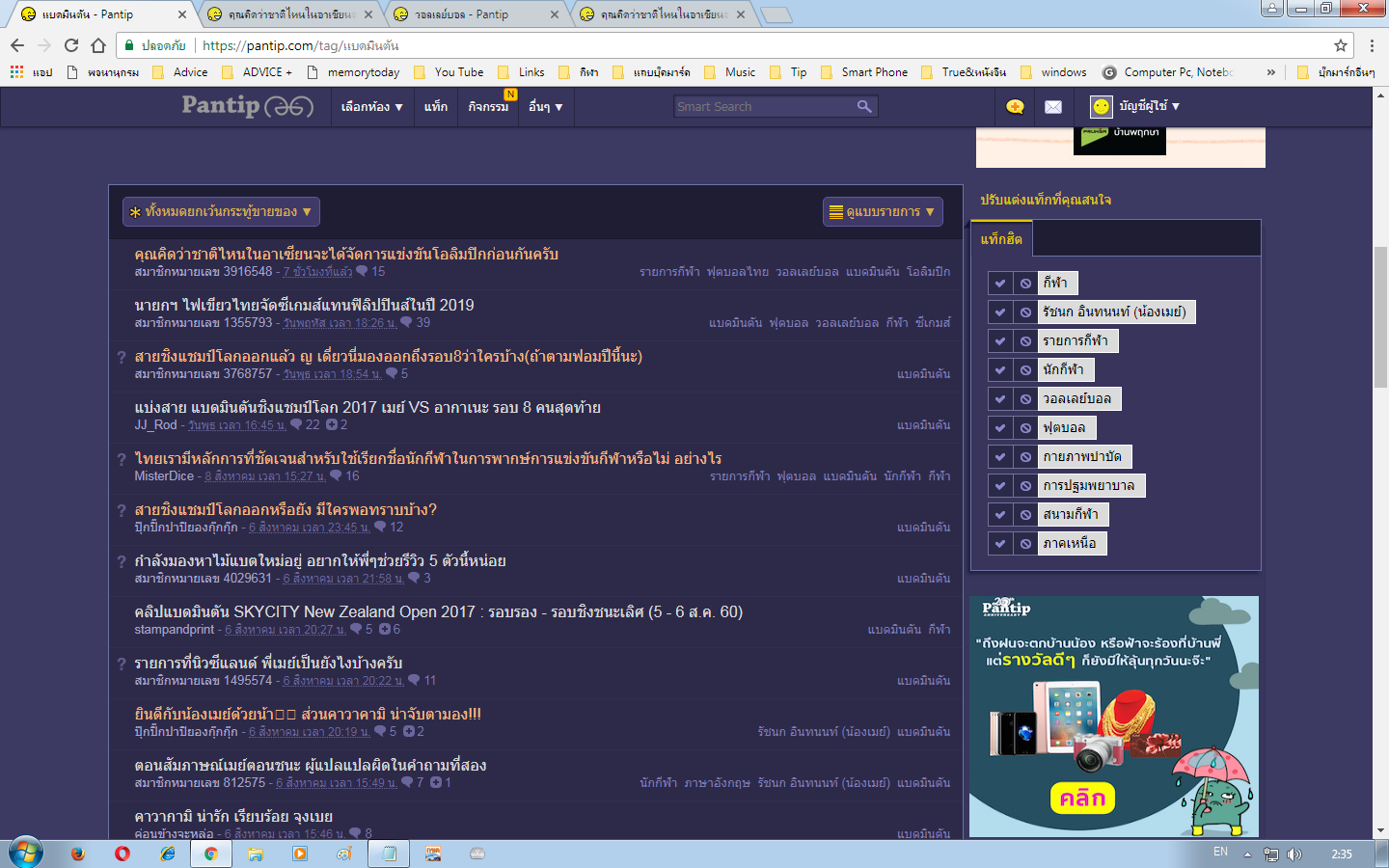Click the yellow smiley avatar in the header

point(1101,106)
